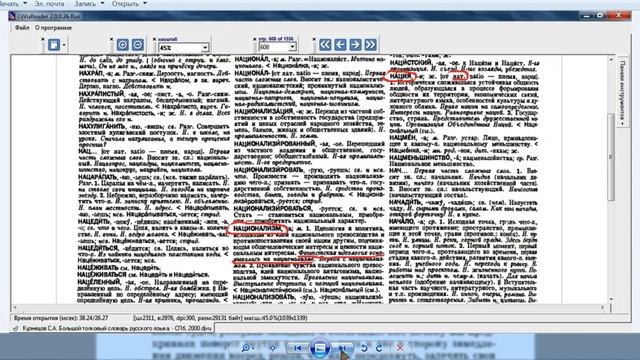Click the DjVuReader title bar app icon
Viewport: 640px width, 360px height.
click(12, 16)
